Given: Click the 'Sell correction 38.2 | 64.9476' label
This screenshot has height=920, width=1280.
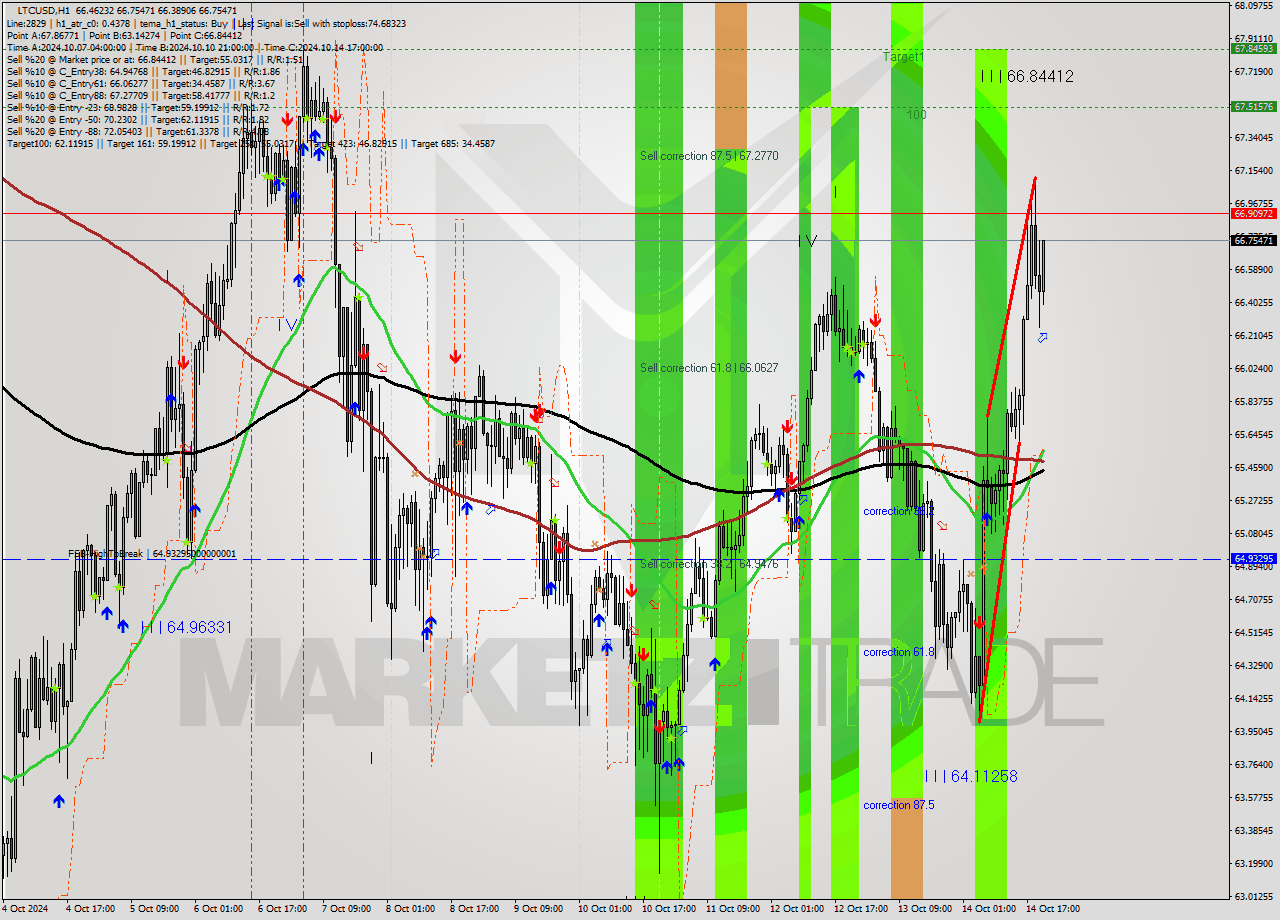Looking at the screenshot, I should tap(709, 564).
